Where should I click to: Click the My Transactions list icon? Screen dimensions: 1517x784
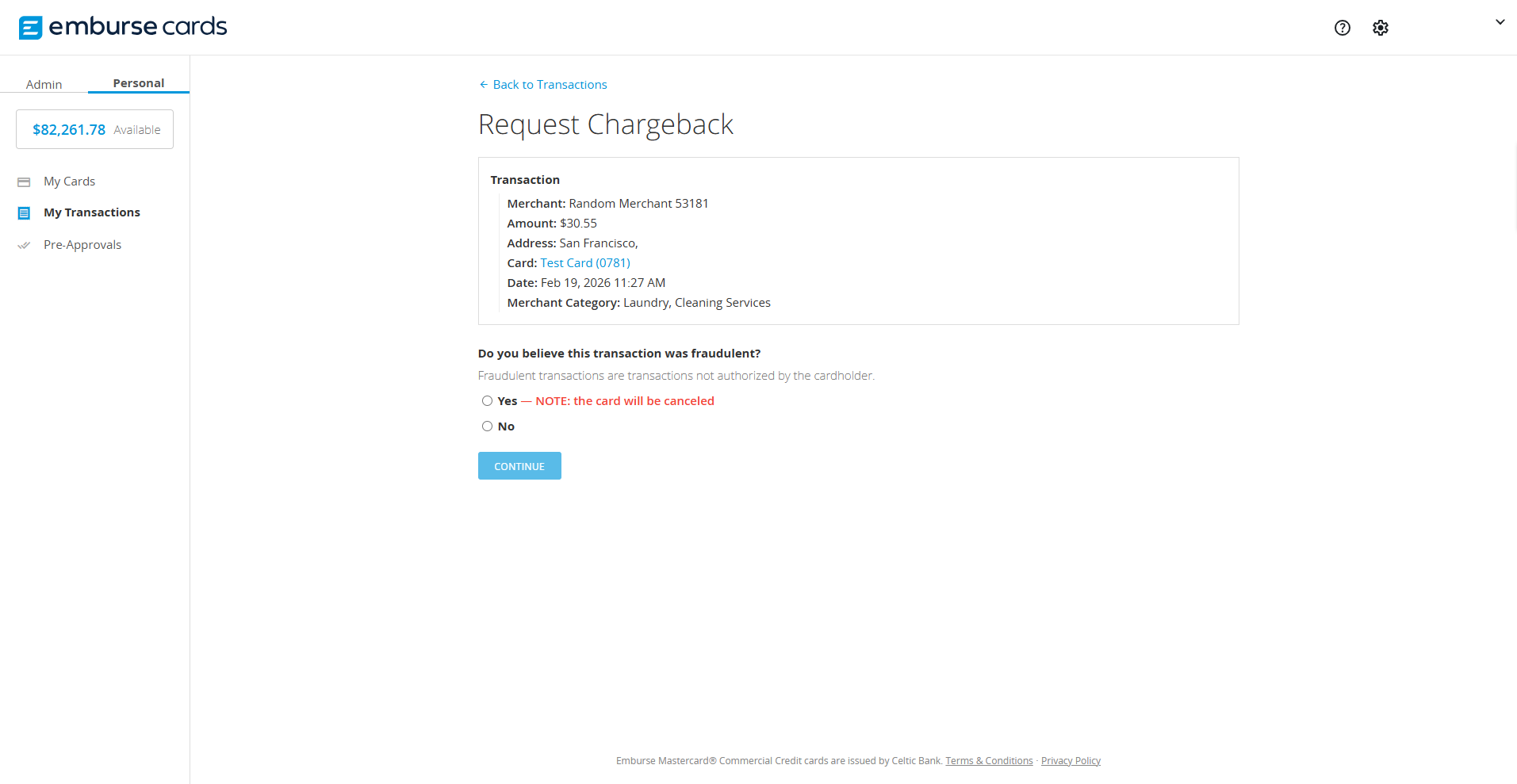(24, 213)
